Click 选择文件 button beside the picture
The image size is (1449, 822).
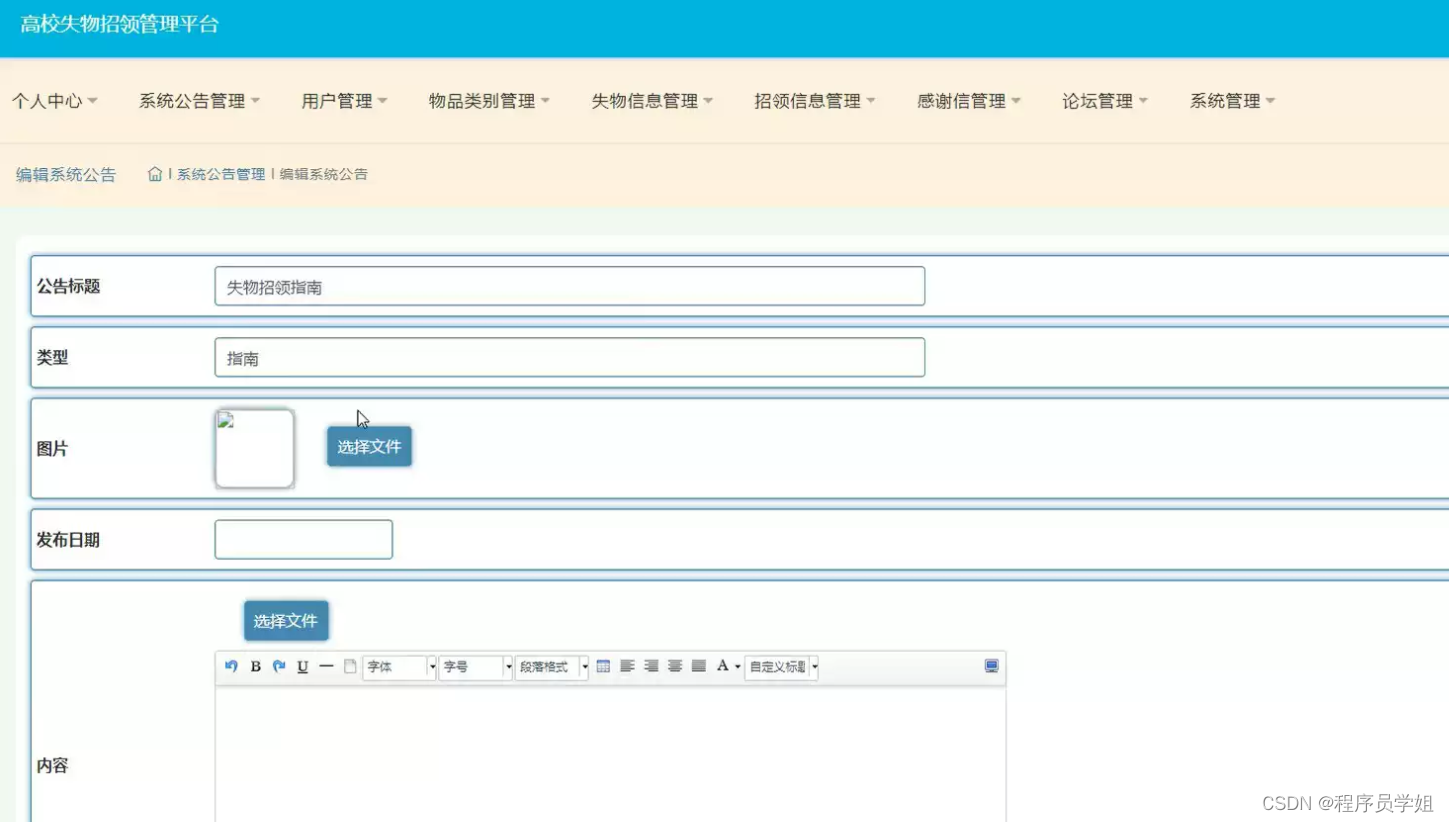(x=369, y=447)
